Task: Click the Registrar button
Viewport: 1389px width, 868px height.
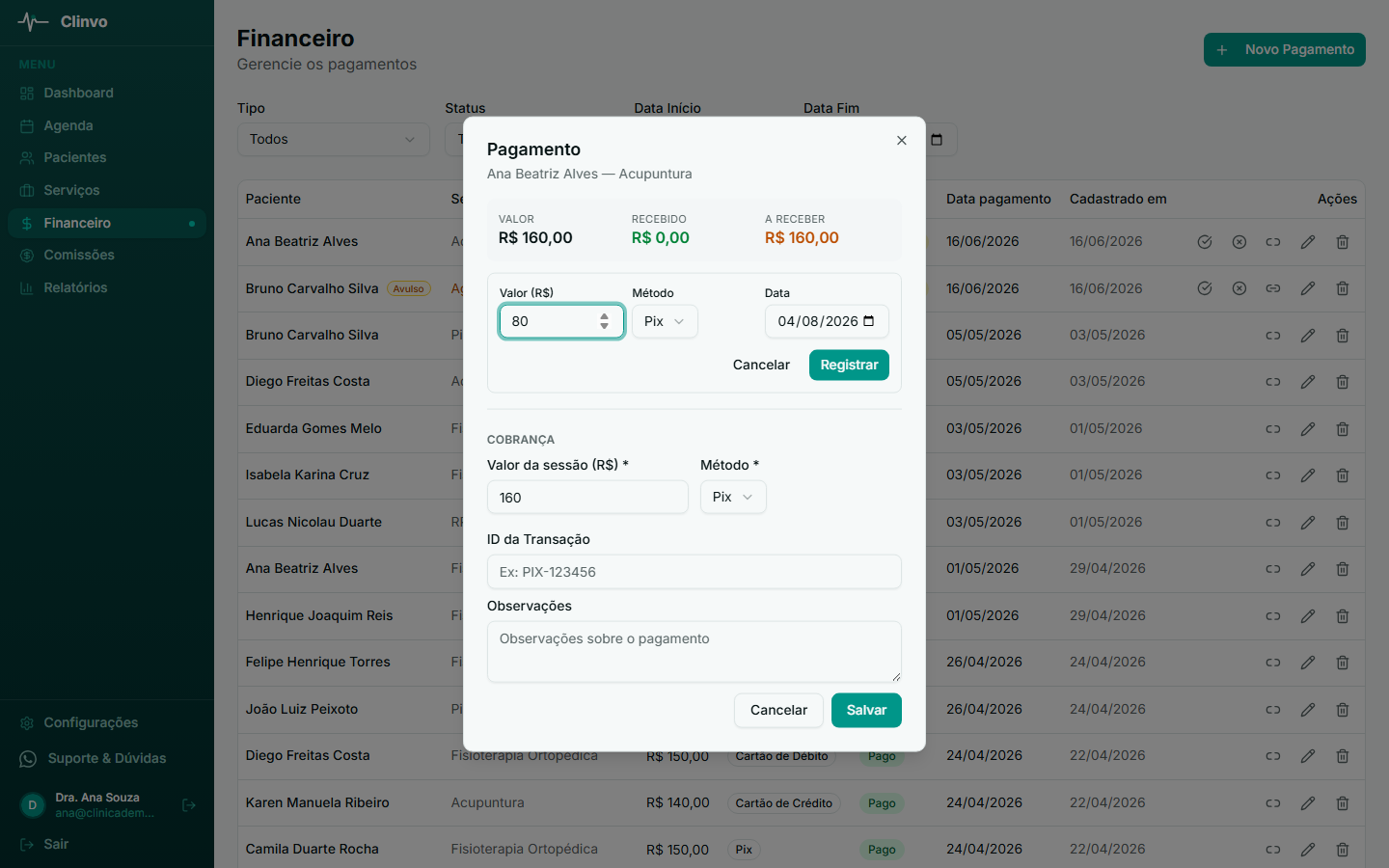Action: point(849,365)
